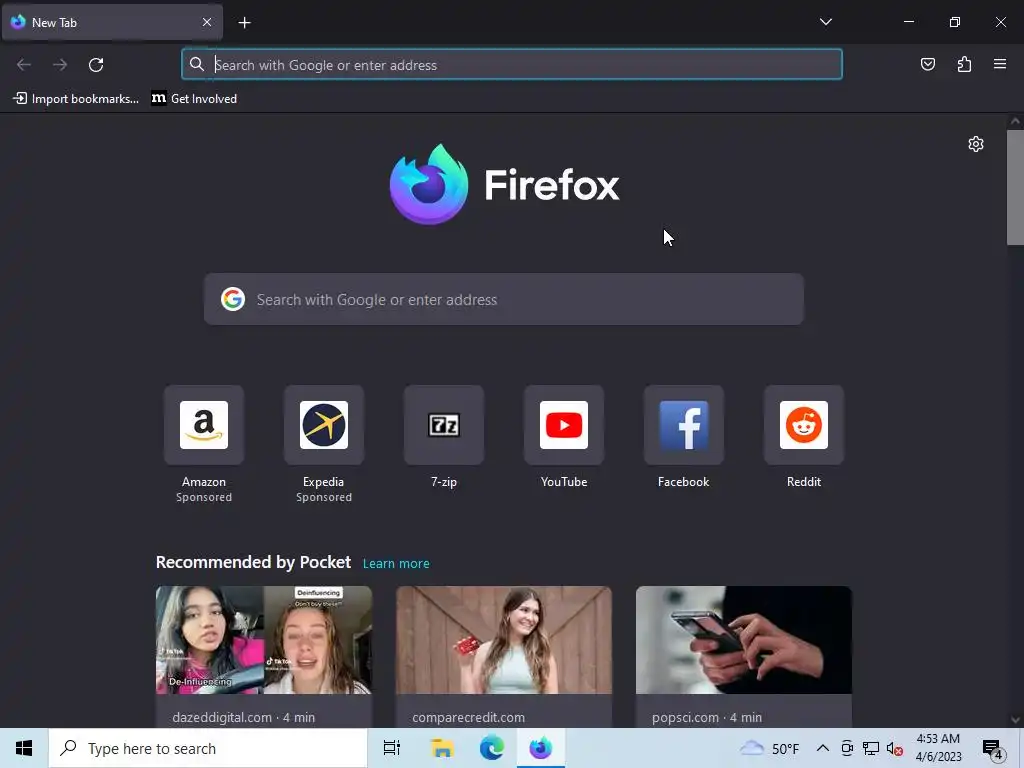Viewport: 1024px width, 768px height.
Task: Click the Learn more Pocket link
Action: click(396, 564)
